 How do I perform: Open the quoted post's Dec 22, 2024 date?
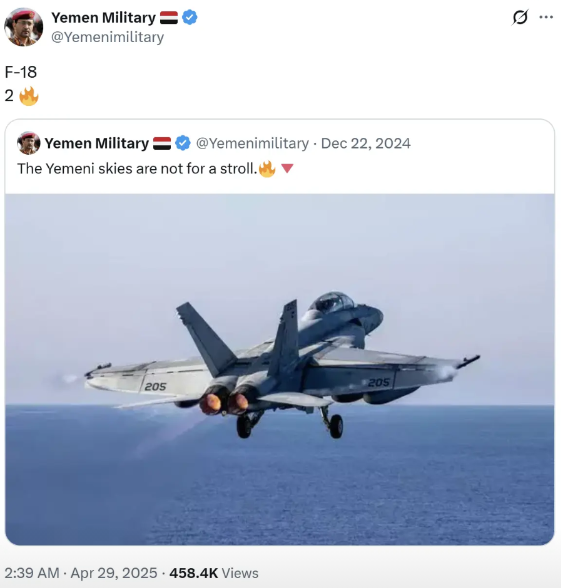pyautogui.click(x=366, y=143)
